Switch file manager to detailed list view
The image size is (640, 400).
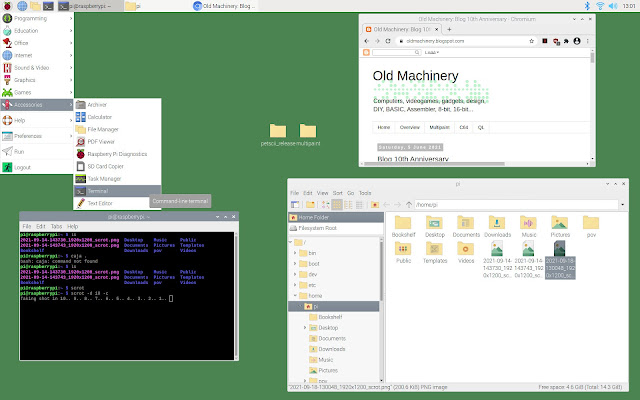359,204
